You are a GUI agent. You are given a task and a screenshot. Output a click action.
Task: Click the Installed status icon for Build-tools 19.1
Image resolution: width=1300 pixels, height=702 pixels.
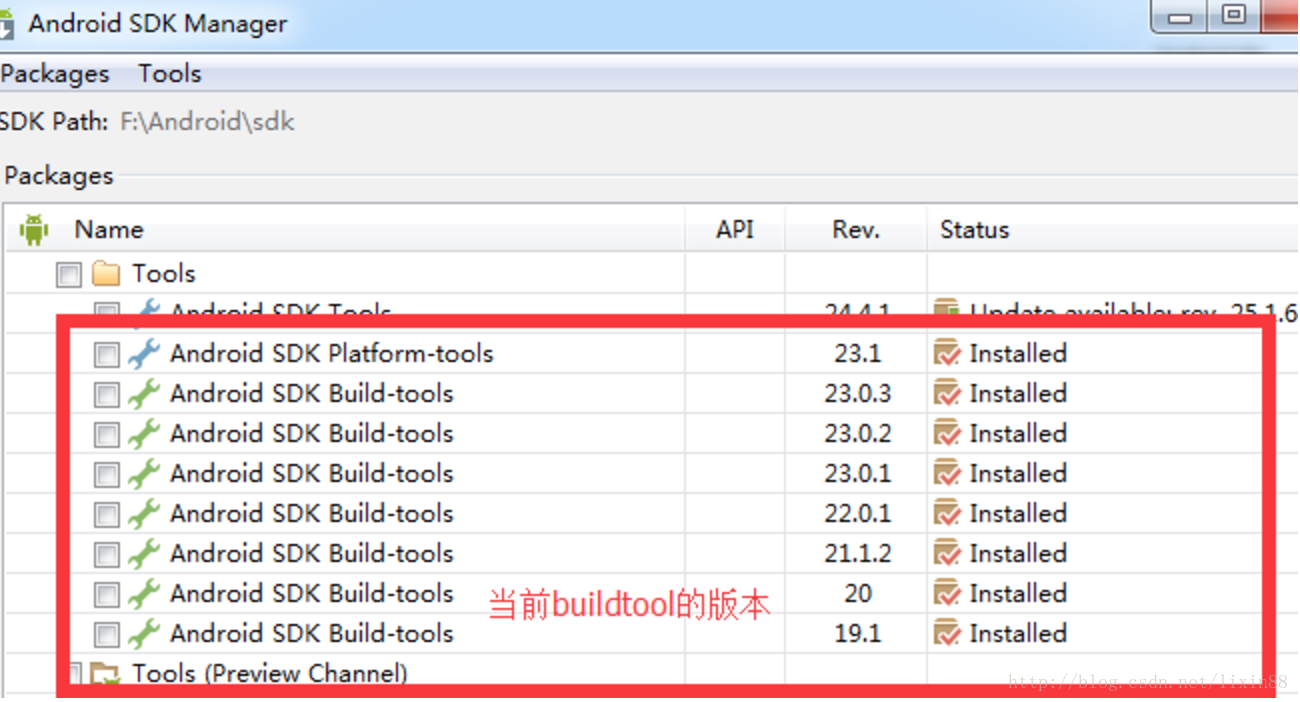click(946, 633)
